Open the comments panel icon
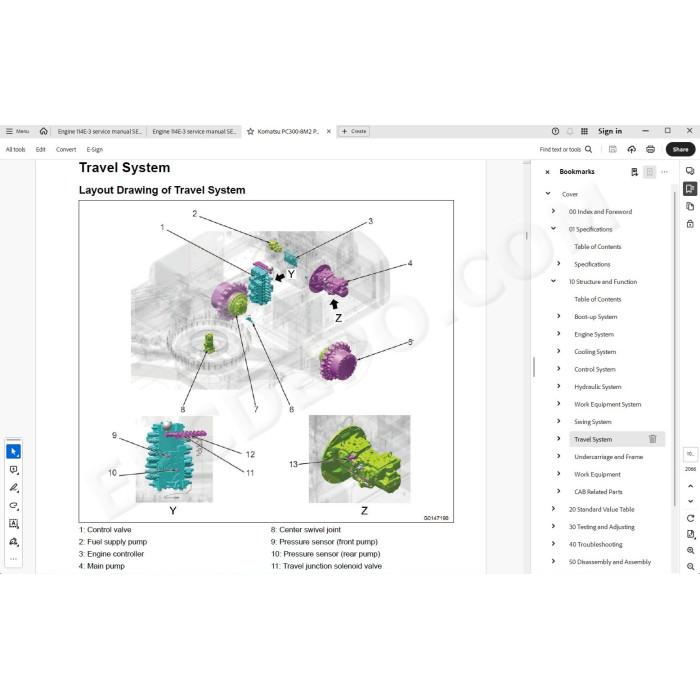Image resolution: width=700 pixels, height=700 pixels. pyautogui.click(x=690, y=171)
